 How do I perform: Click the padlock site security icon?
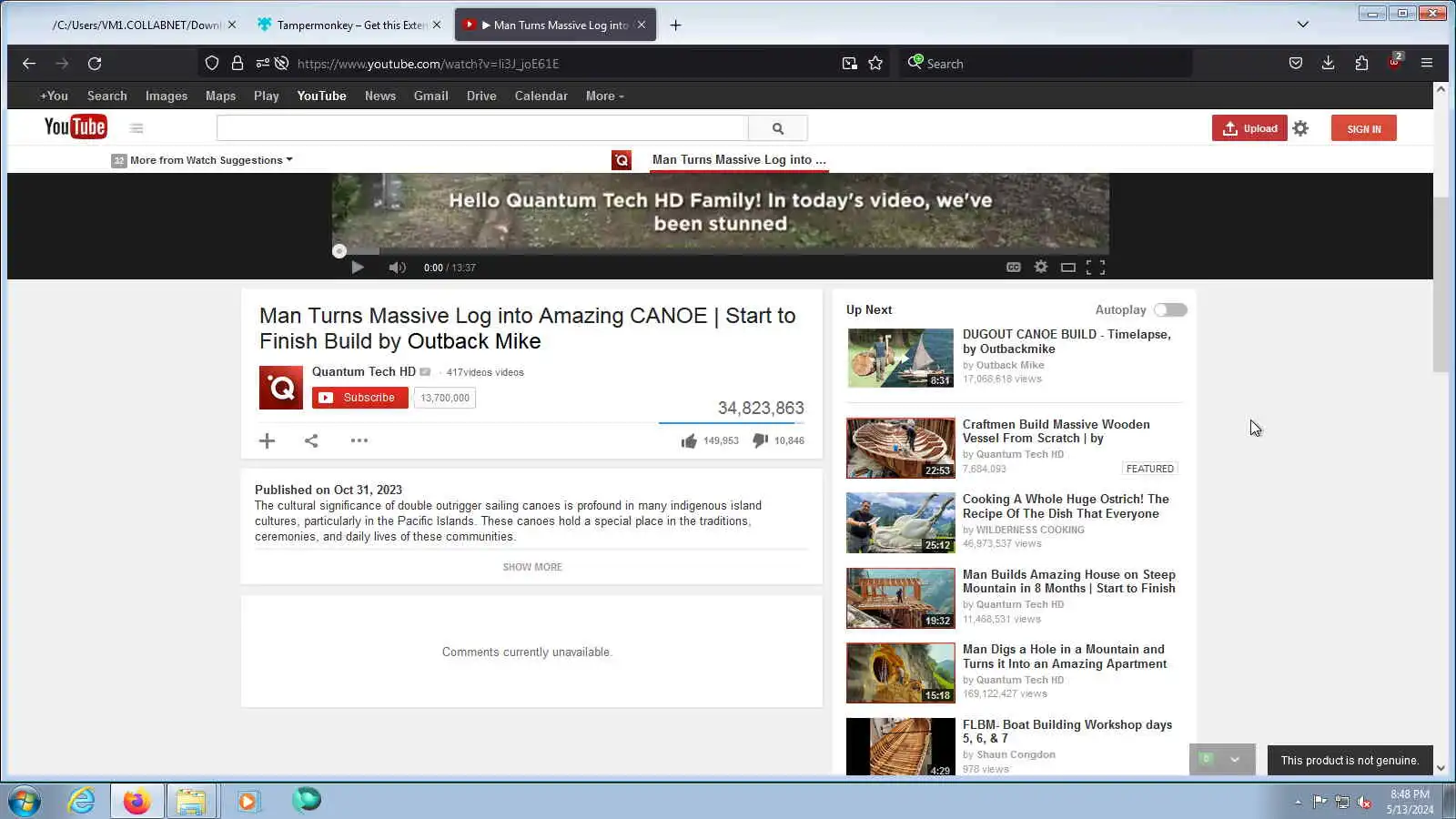pos(238,64)
